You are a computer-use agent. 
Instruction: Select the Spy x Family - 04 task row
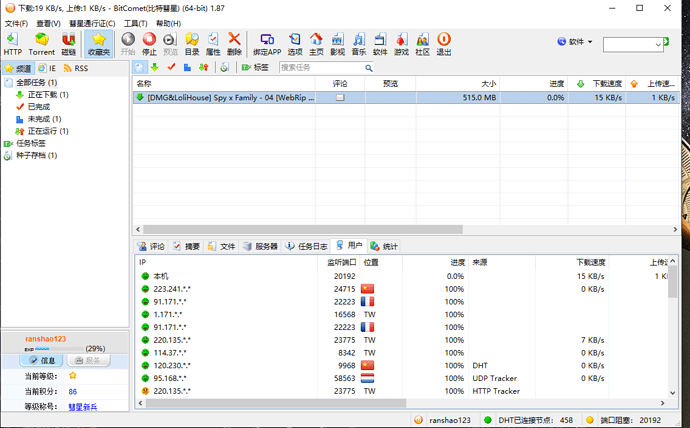point(406,98)
